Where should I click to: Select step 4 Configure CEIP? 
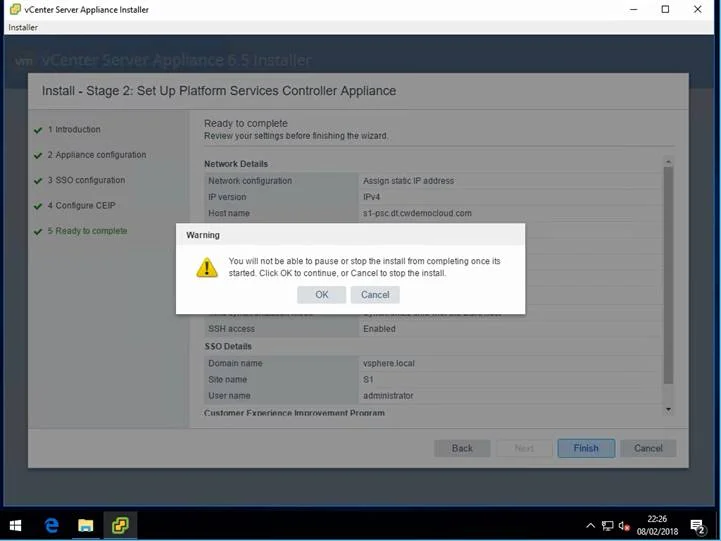click(x=81, y=205)
